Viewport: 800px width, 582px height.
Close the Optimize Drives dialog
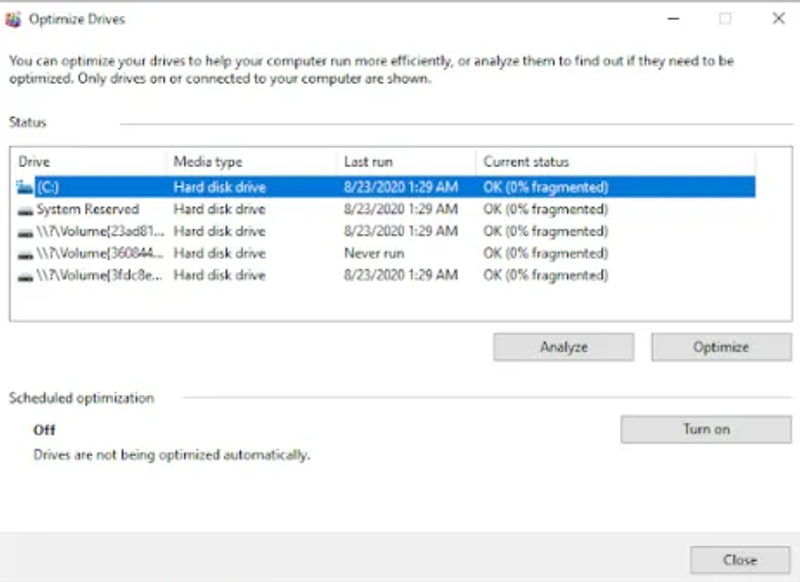tap(740, 560)
